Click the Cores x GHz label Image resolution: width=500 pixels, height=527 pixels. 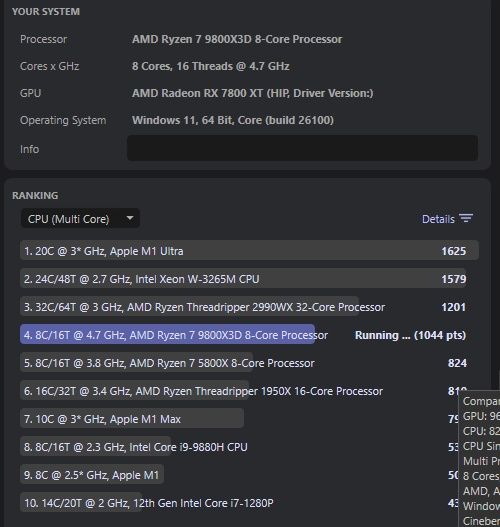[49, 66]
